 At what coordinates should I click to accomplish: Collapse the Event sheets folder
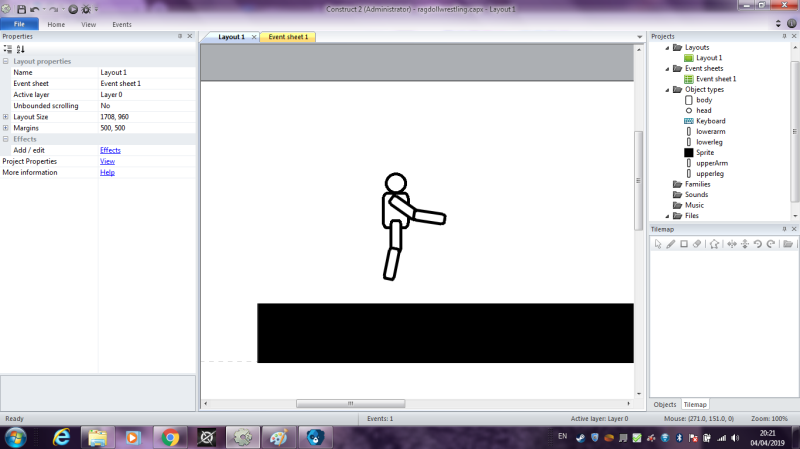click(x=667, y=68)
